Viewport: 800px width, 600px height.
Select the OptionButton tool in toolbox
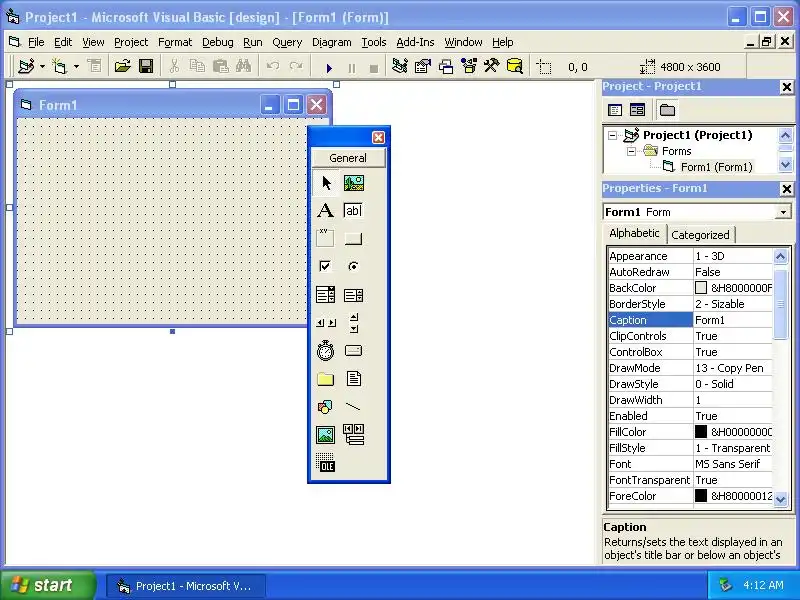[x=354, y=266]
